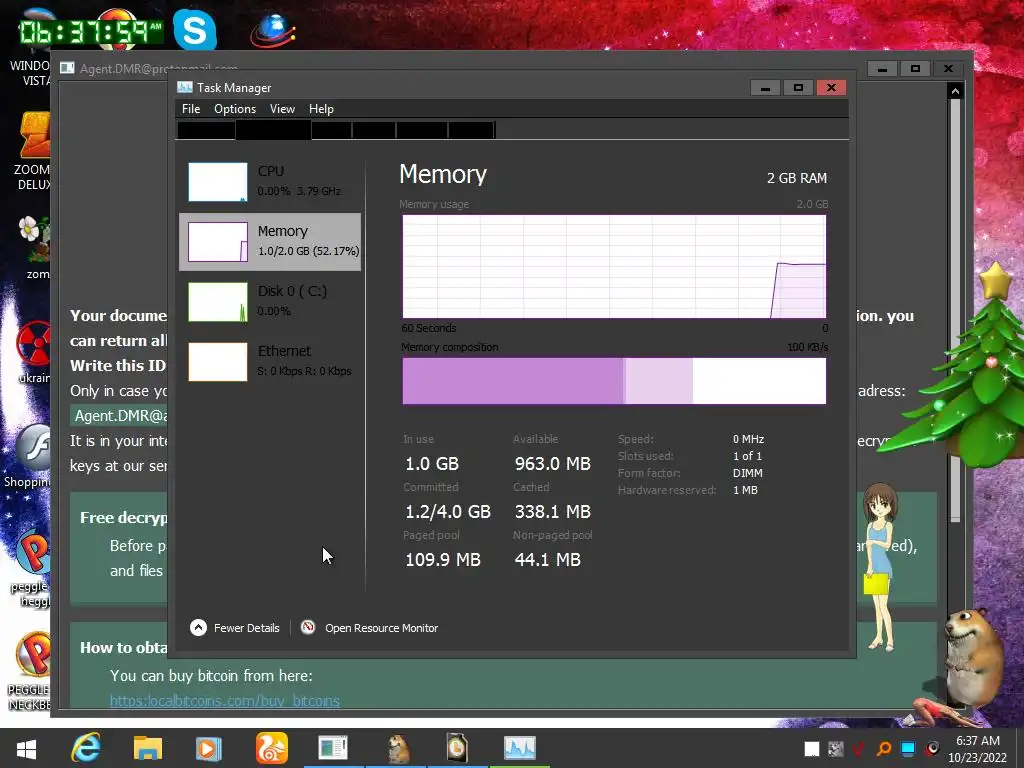The height and width of the screenshot is (768, 1024).
Task: Select the CPU performance graph thumbnail
Action: (217, 182)
